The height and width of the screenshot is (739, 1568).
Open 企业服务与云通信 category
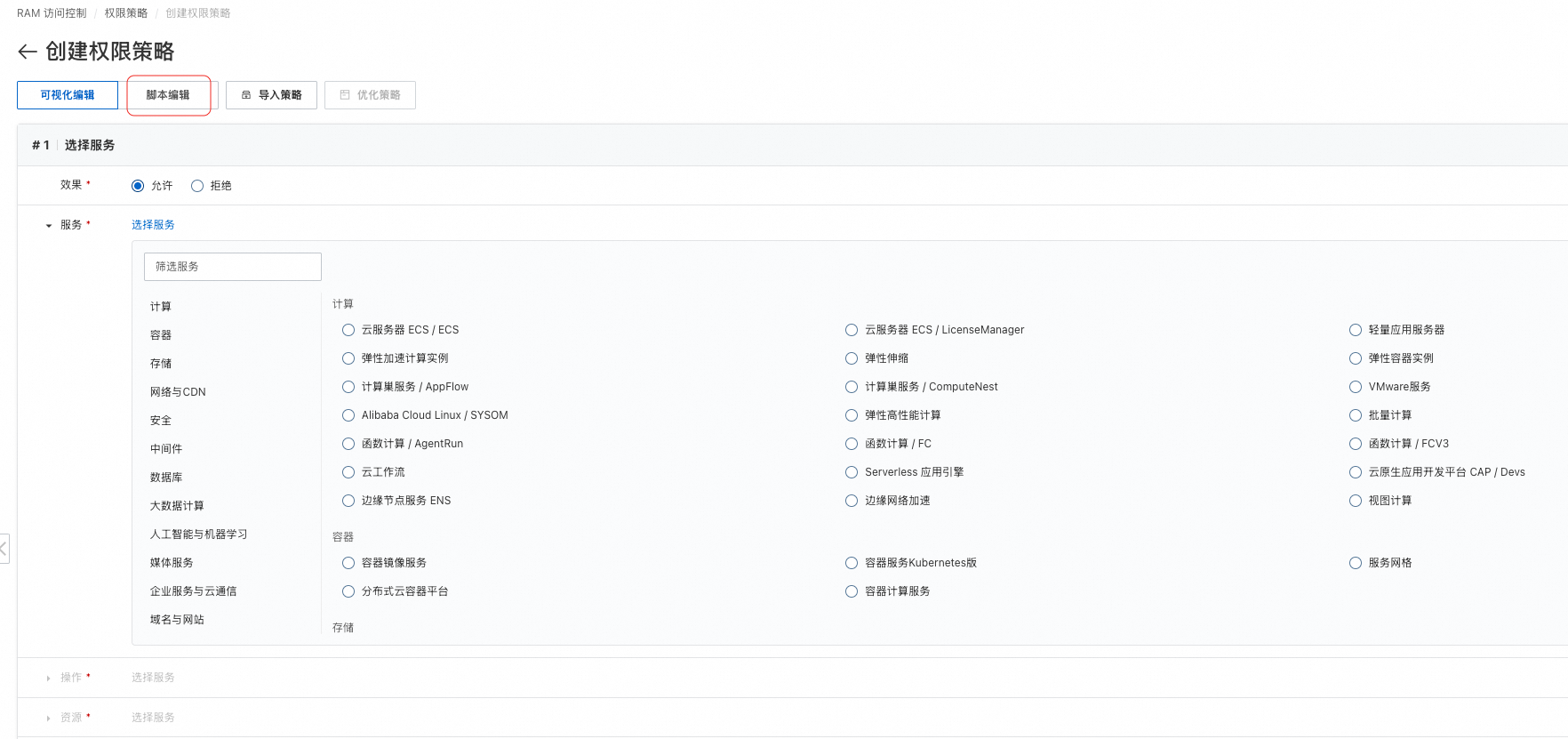(x=194, y=591)
